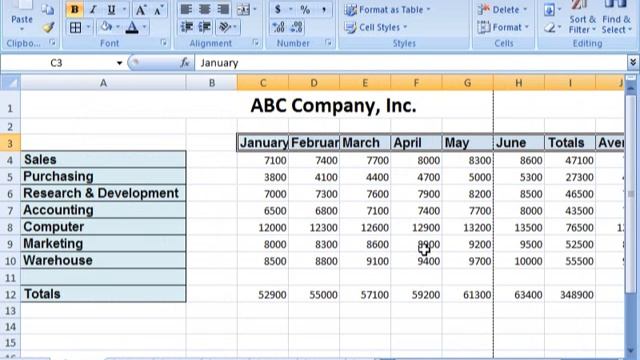Align text right

point(223,9)
